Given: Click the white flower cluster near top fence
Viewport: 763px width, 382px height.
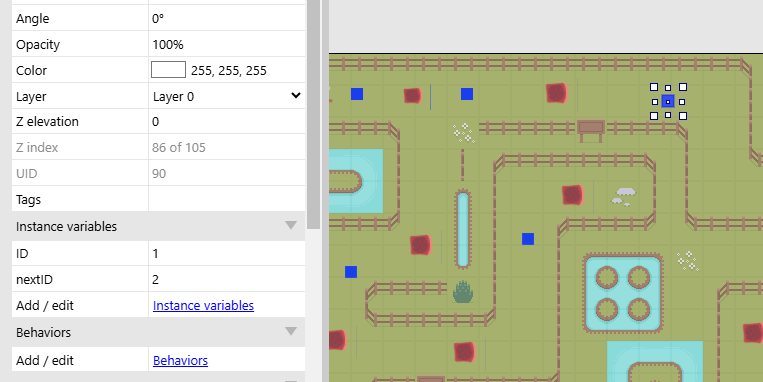Looking at the screenshot, I should pos(464,132).
